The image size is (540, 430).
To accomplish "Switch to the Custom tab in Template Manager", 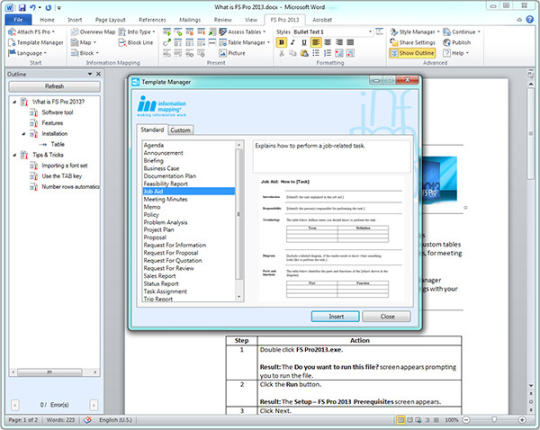I will coord(180,130).
